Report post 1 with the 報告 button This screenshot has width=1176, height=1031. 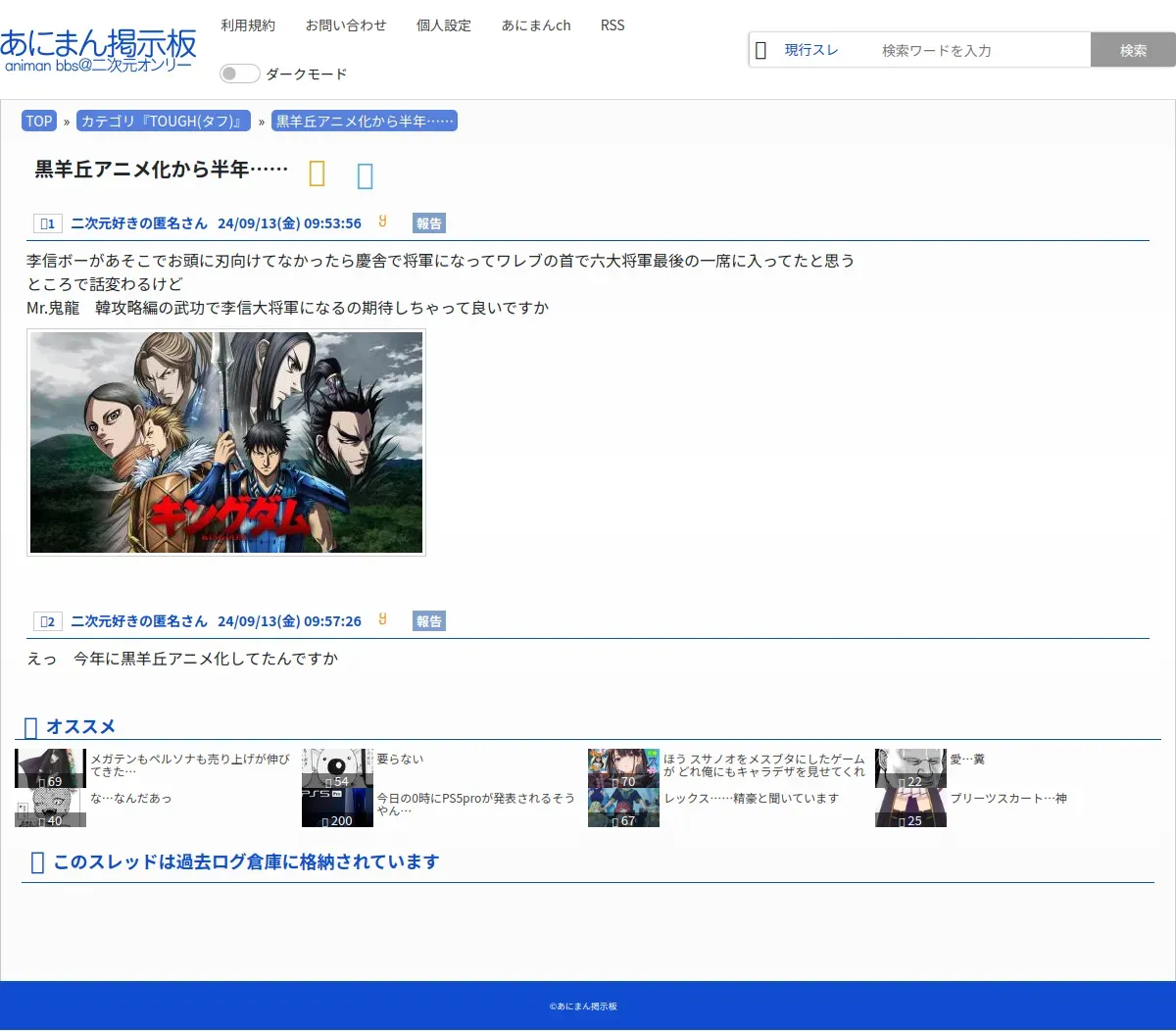click(429, 223)
